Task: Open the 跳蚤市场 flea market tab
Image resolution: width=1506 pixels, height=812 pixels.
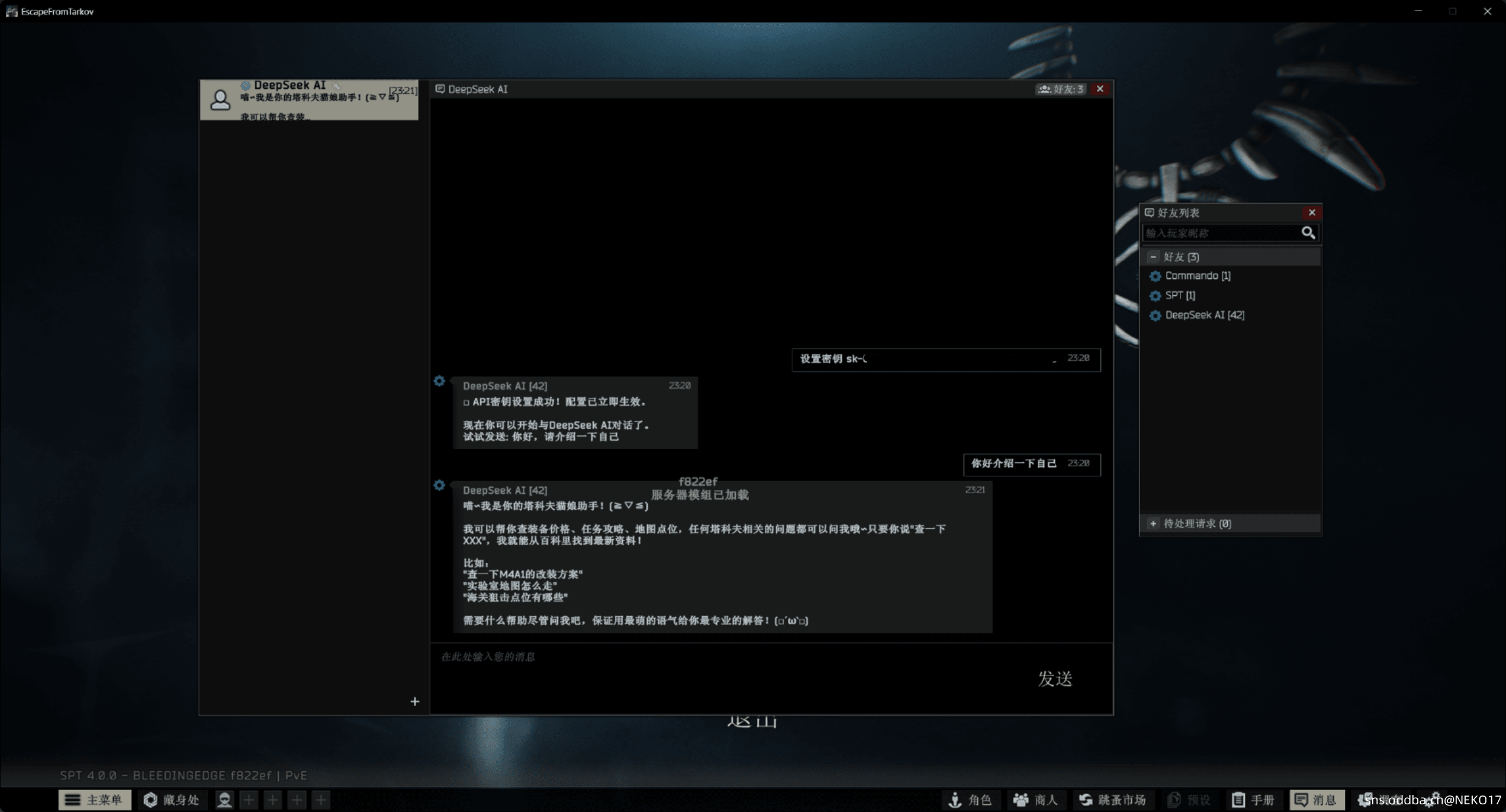Action: pyautogui.click(x=1113, y=800)
